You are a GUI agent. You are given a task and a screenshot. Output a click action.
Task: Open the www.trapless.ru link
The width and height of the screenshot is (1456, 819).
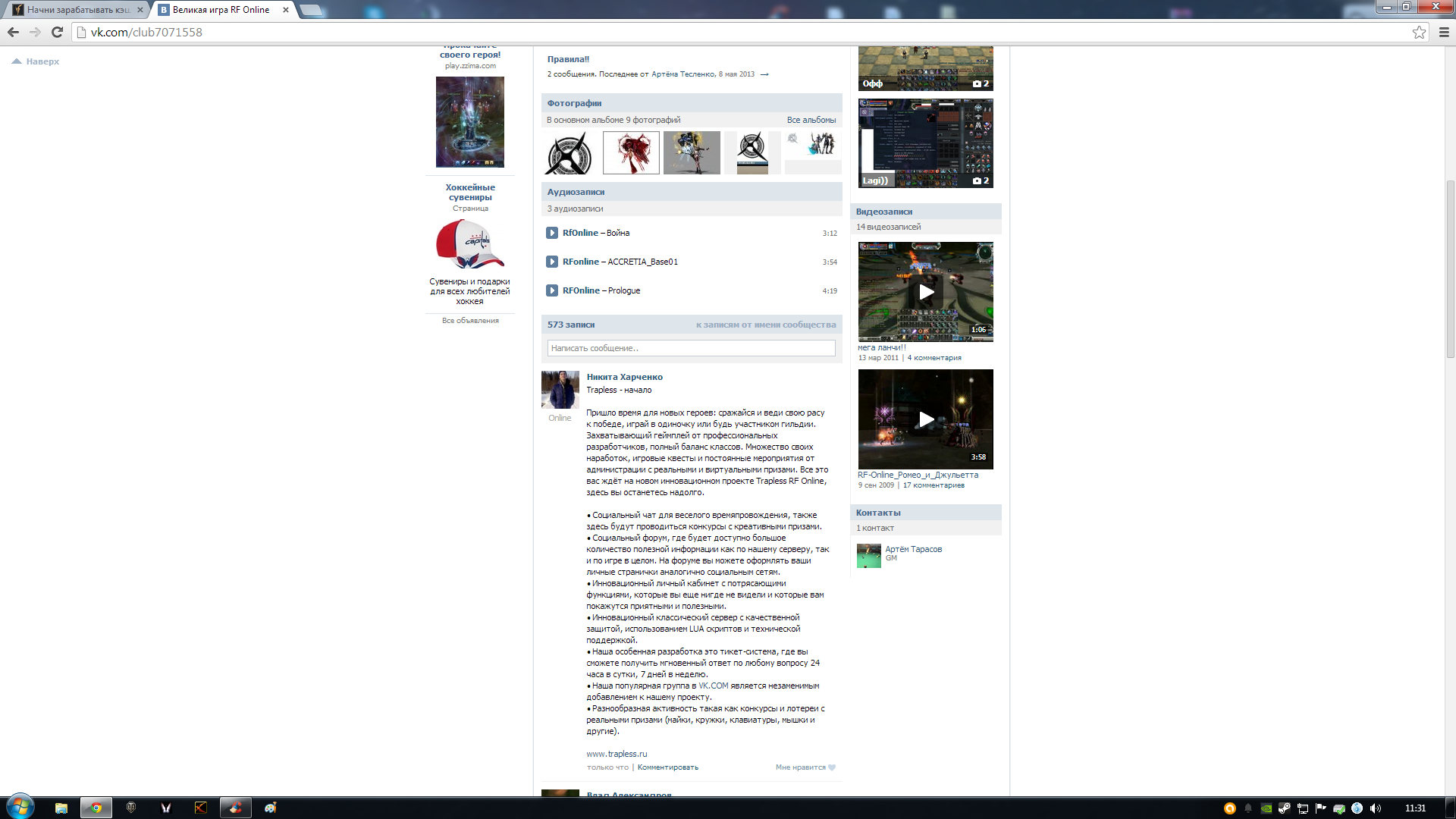tap(617, 754)
